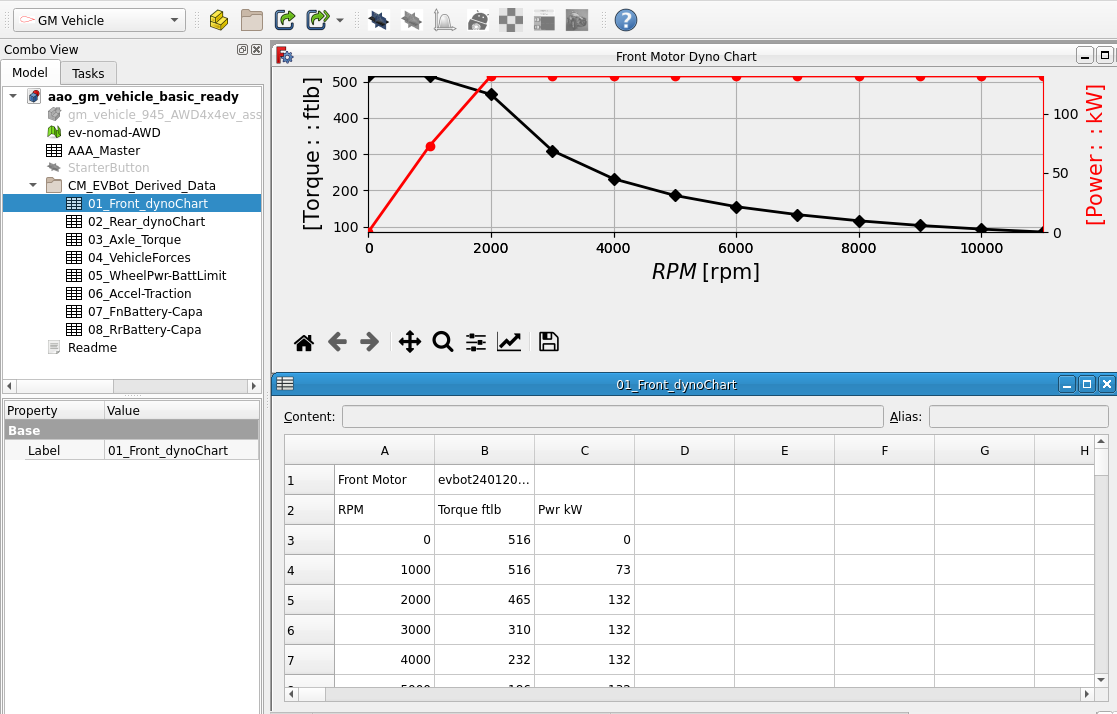
Task: Click the Home reset view plot icon
Action: (x=304, y=342)
